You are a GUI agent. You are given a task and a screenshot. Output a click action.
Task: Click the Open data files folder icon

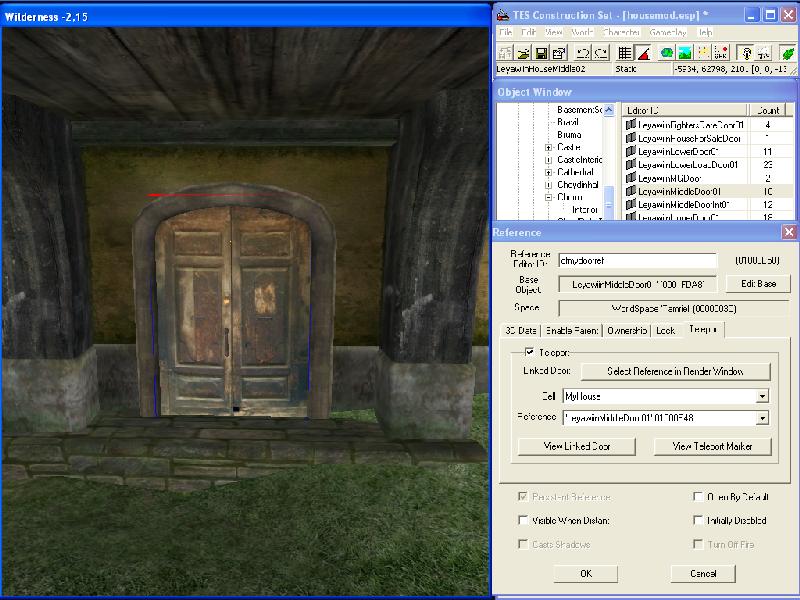[x=523, y=53]
